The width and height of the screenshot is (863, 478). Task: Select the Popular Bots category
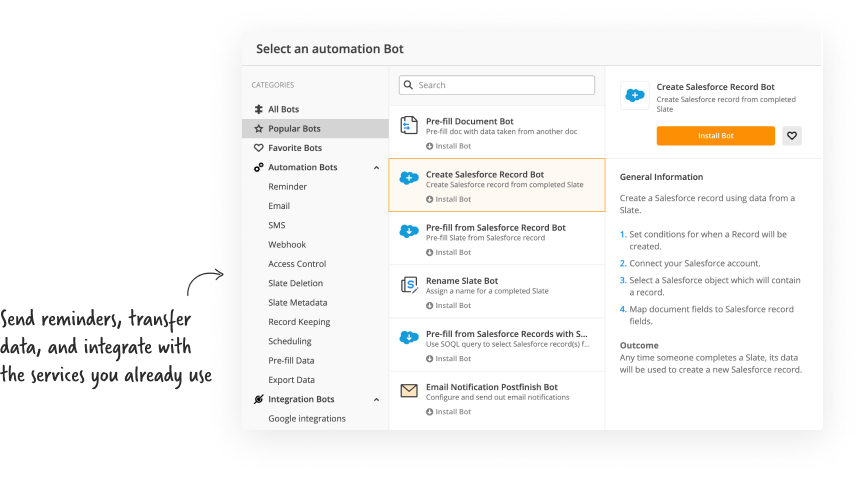(x=315, y=128)
